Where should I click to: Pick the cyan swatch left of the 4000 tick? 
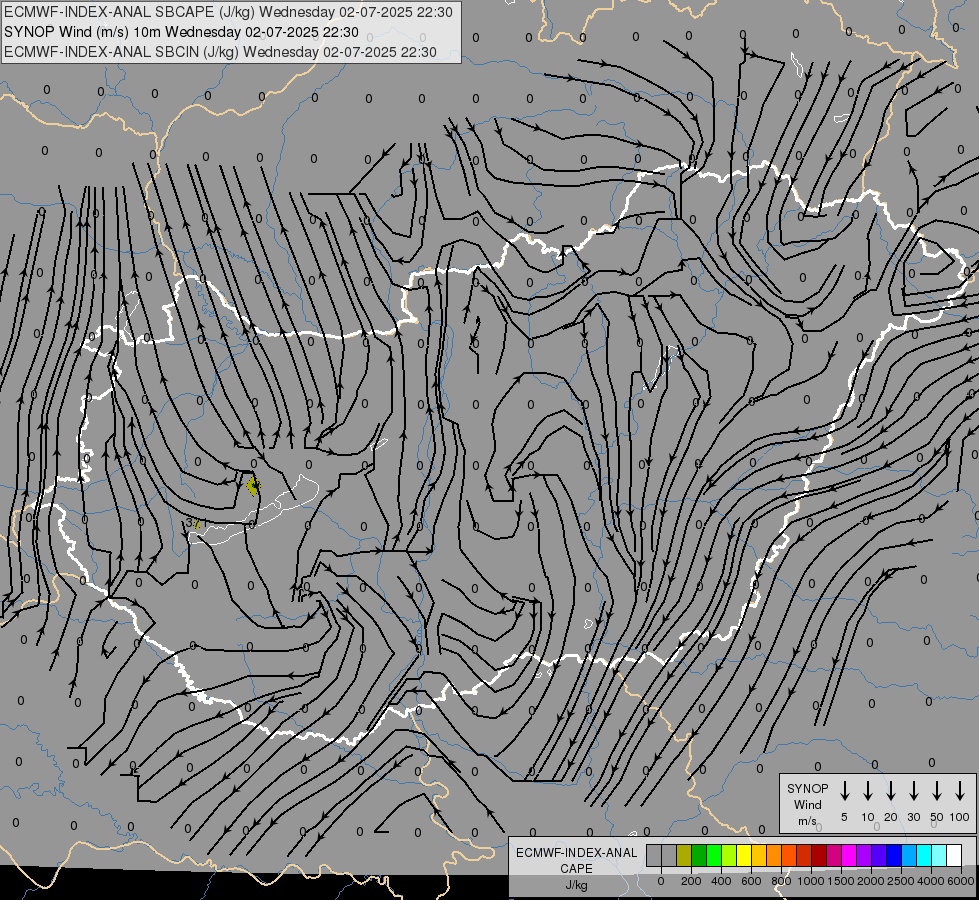click(x=923, y=855)
